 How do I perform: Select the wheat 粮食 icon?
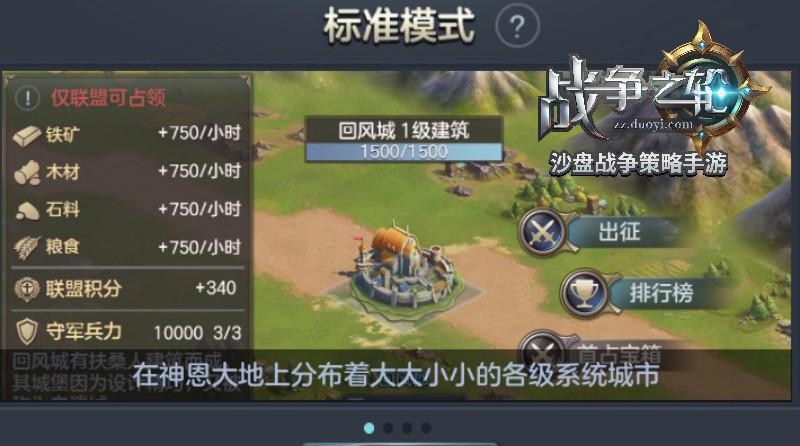[27, 247]
